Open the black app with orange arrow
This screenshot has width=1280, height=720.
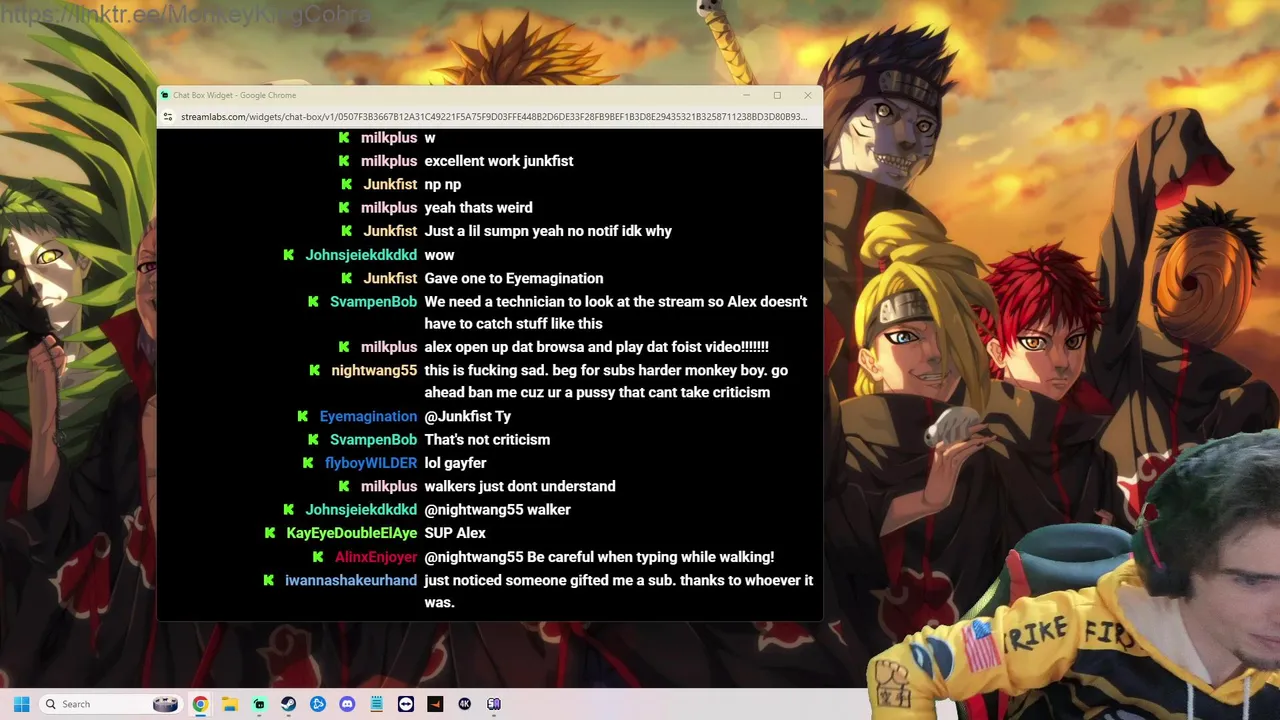point(435,704)
